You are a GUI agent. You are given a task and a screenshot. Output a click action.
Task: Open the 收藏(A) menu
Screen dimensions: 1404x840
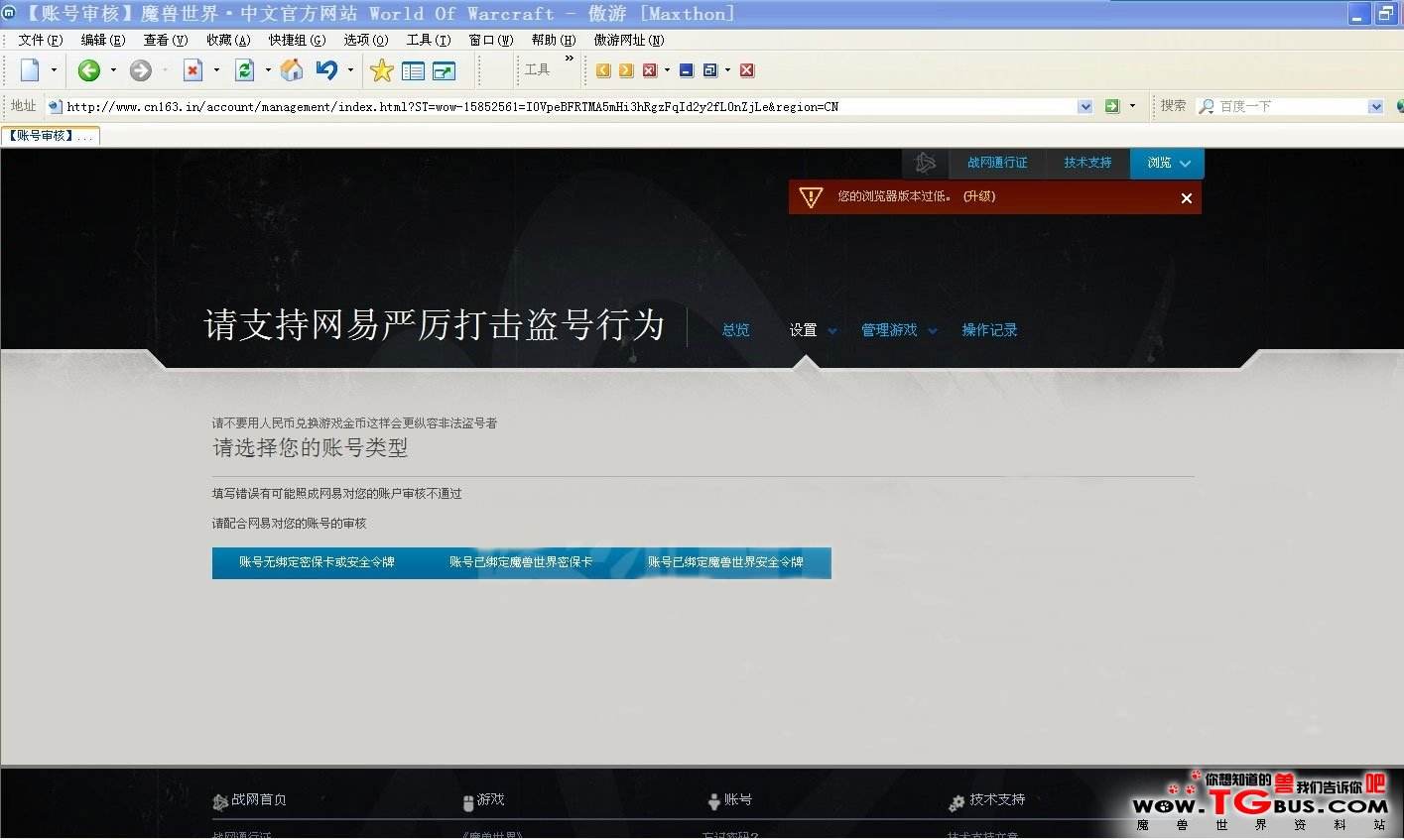[x=228, y=41]
